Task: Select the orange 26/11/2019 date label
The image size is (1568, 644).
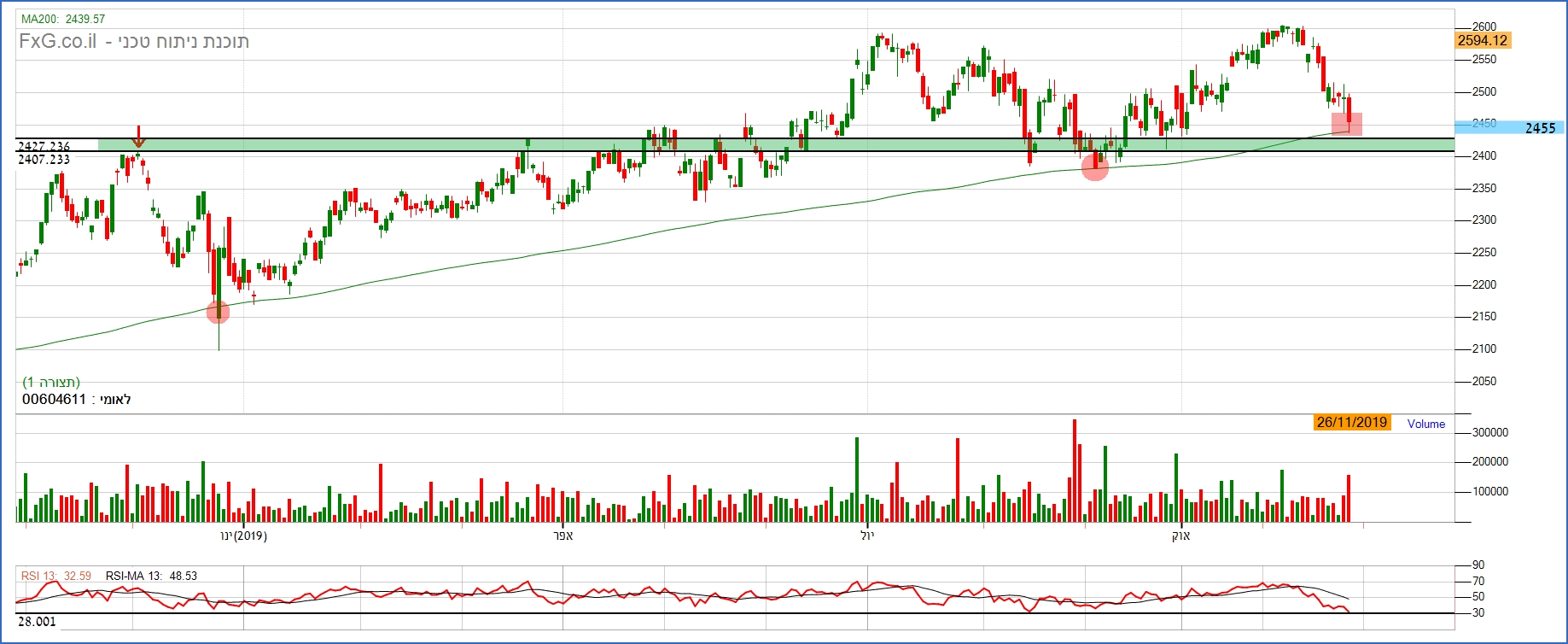Action: tap(1352, 422)
